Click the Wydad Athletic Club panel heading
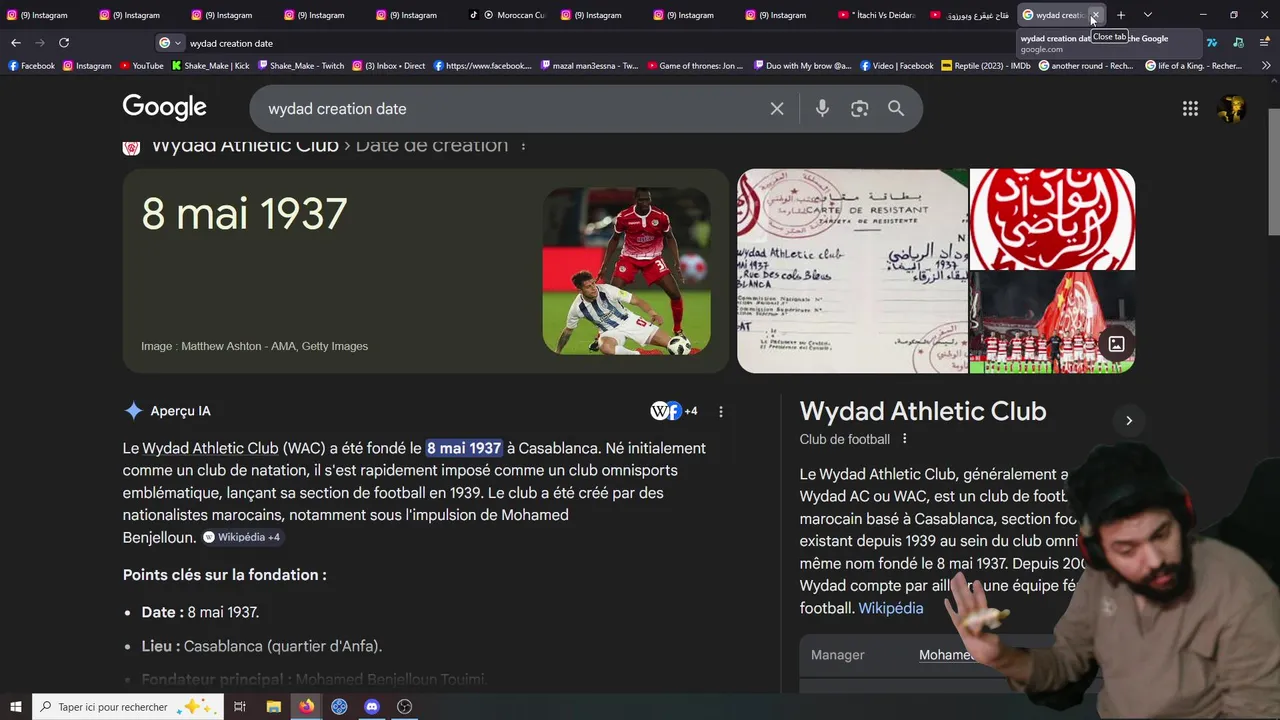Image resolution: width=1280 pixels, height=720 pixels. [x=922, y=411]
